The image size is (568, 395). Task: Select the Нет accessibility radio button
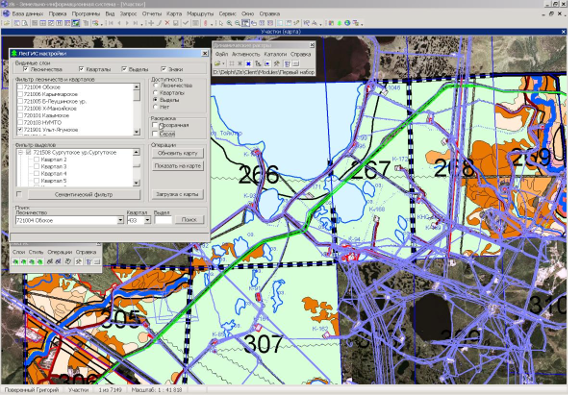pos(156,107)
